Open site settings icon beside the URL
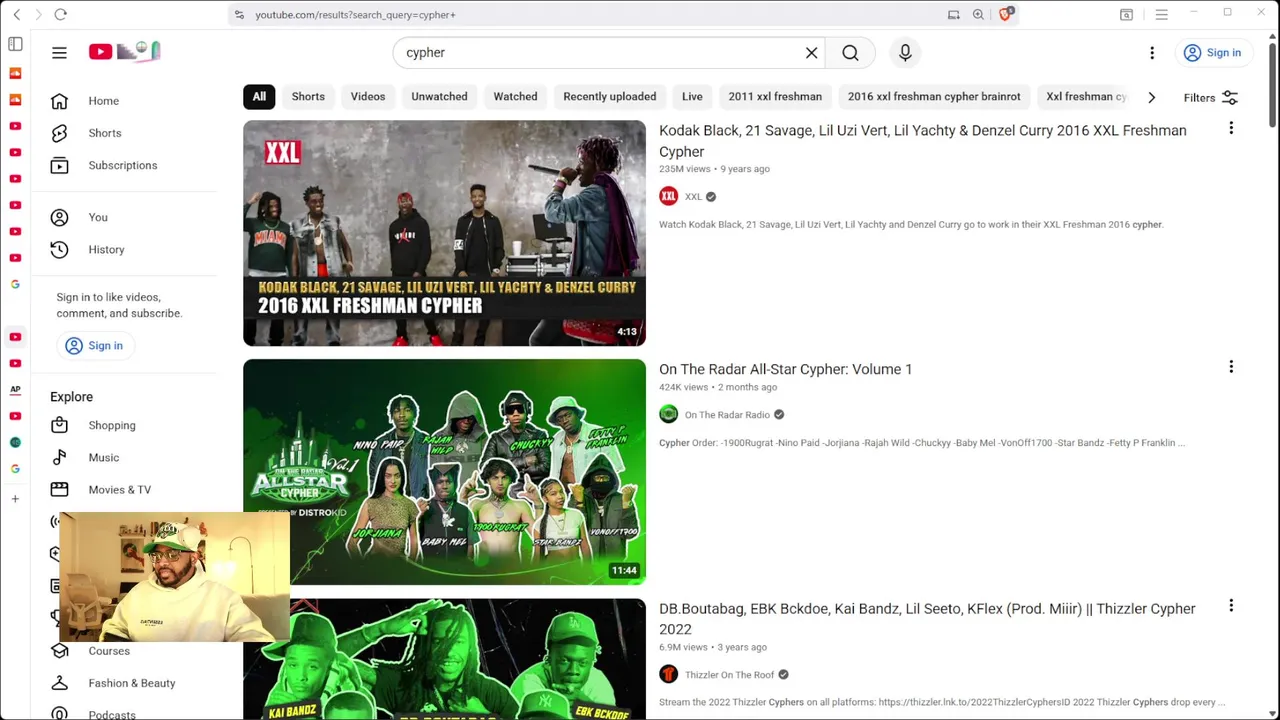1280x720 pixels. tap(238, 14)
